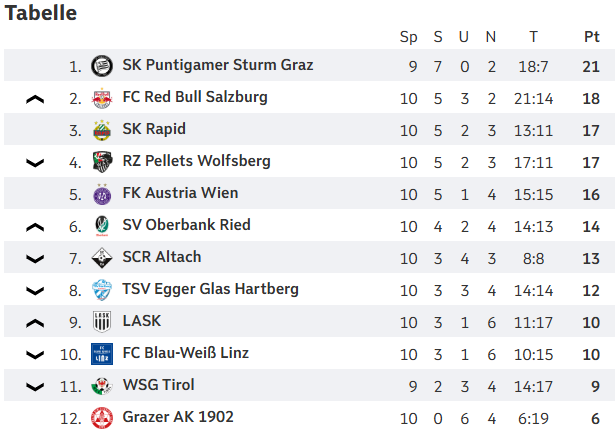
Task: Click the down arrow beside RZ Pellets Wolfsberg
Action: pyautogui.click(x=35, y=163)
